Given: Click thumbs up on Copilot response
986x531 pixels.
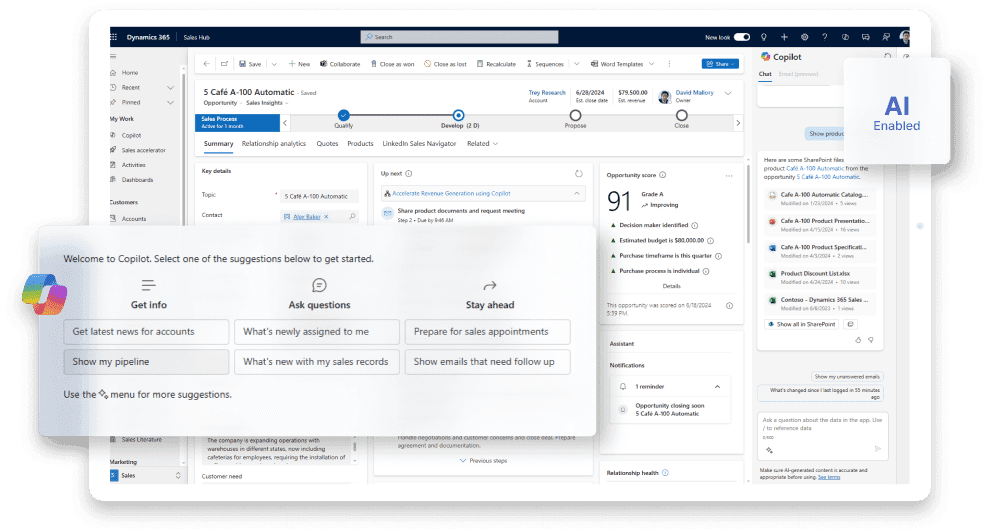Looking at the screenshot, I should [858, 340].
